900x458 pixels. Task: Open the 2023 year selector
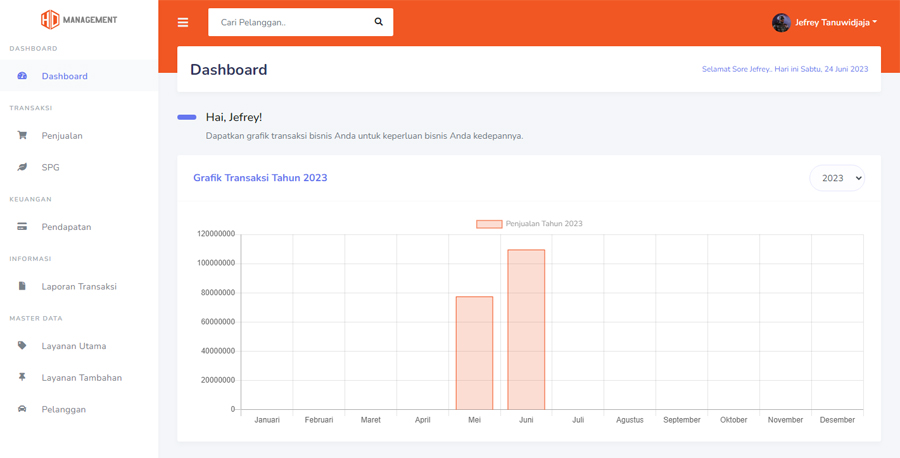pos(837,178)
